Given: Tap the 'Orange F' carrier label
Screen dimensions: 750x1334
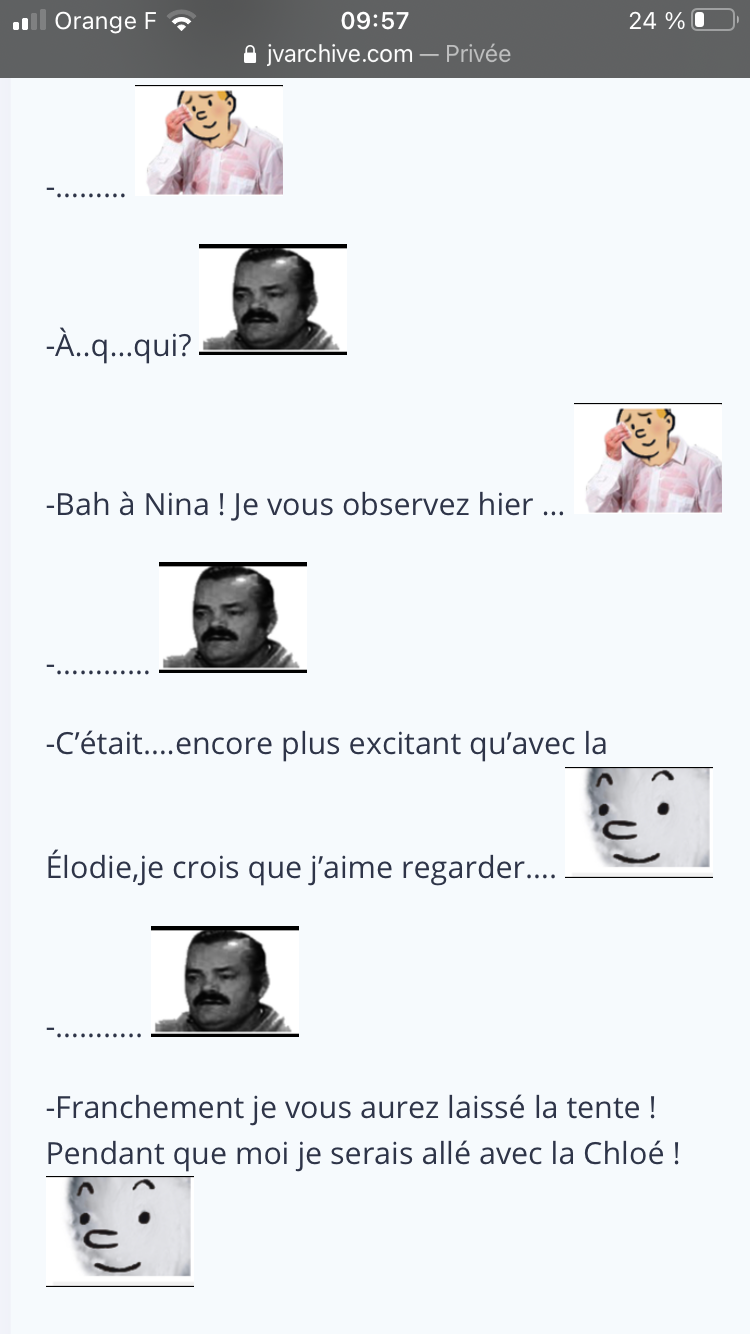Looking at the screenshot, I should point(106,21).
